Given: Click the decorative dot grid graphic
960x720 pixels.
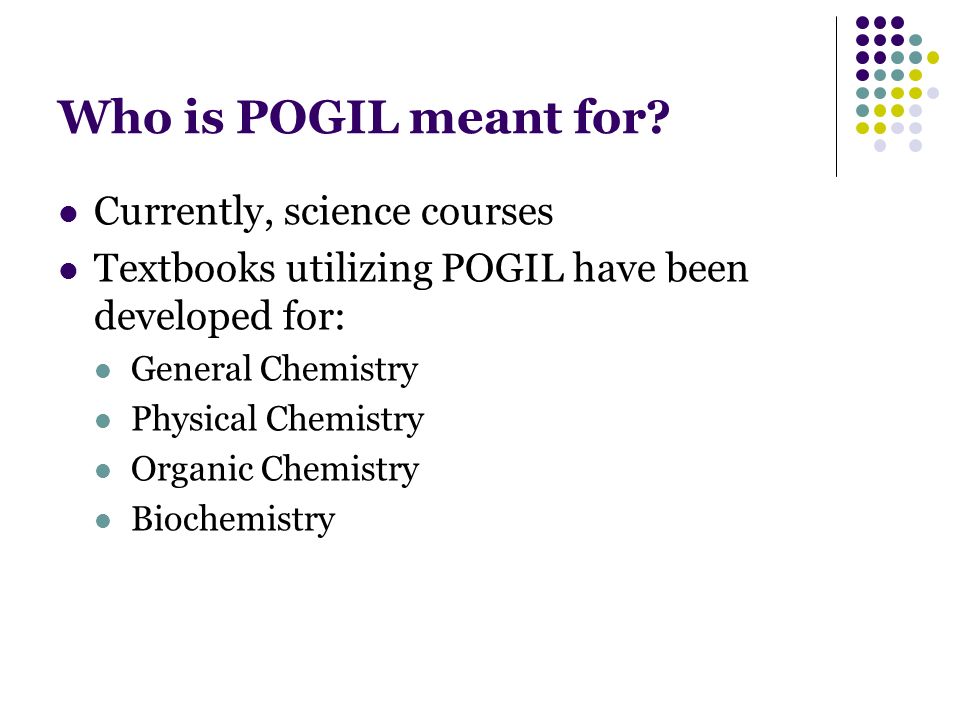Looking at the screenshot, I should (x=897, y=84).
